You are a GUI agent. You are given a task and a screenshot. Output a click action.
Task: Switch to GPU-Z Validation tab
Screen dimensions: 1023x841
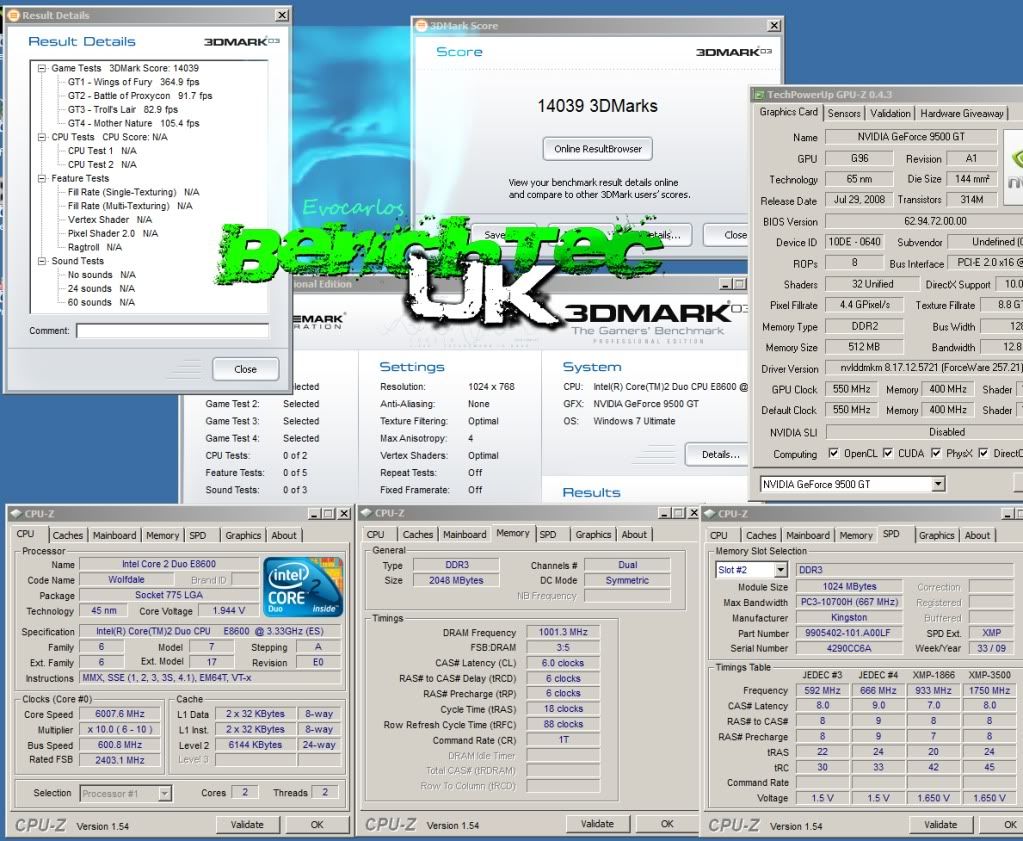(890, 114)
